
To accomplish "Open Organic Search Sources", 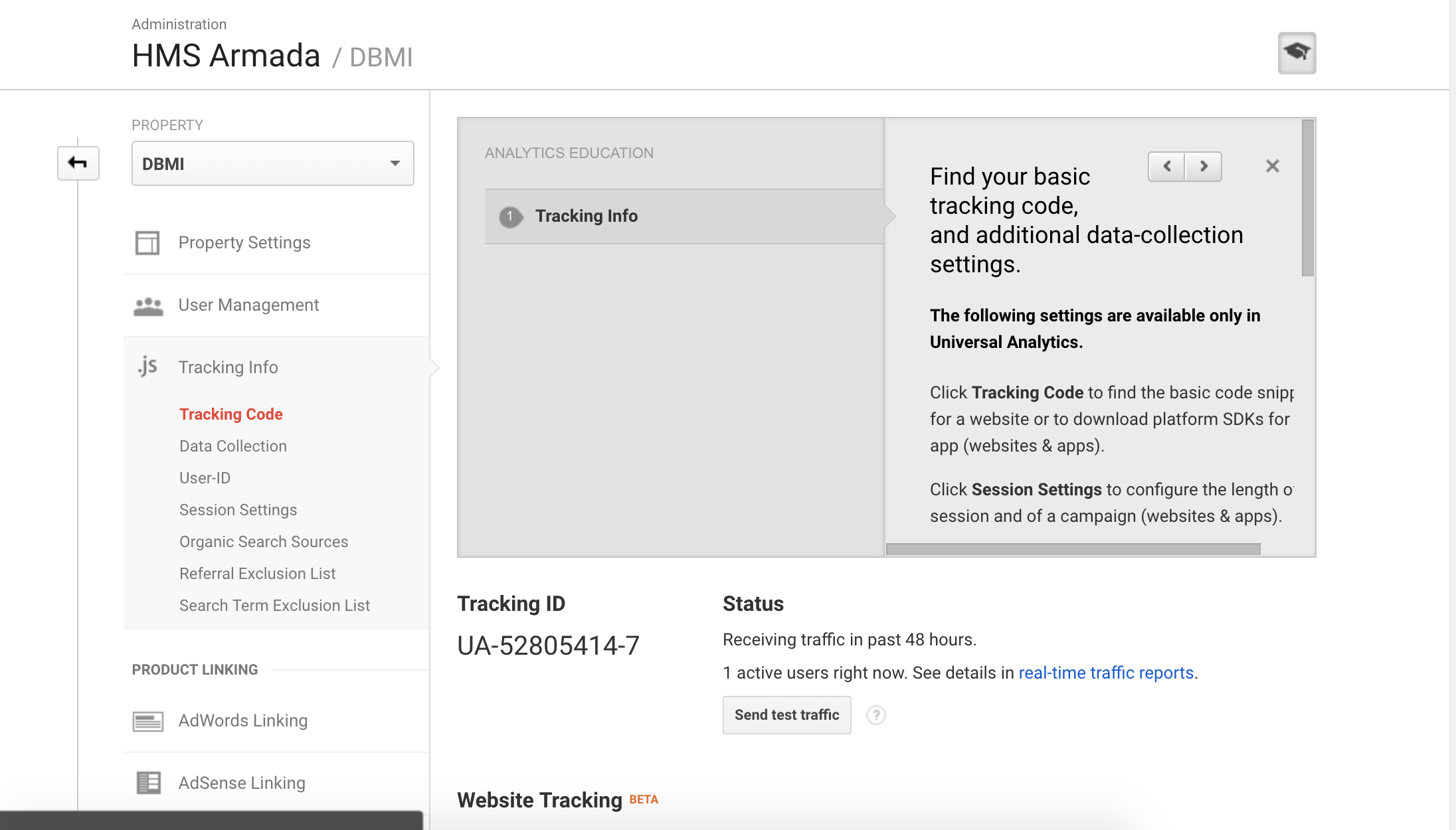I will (264, 542).
